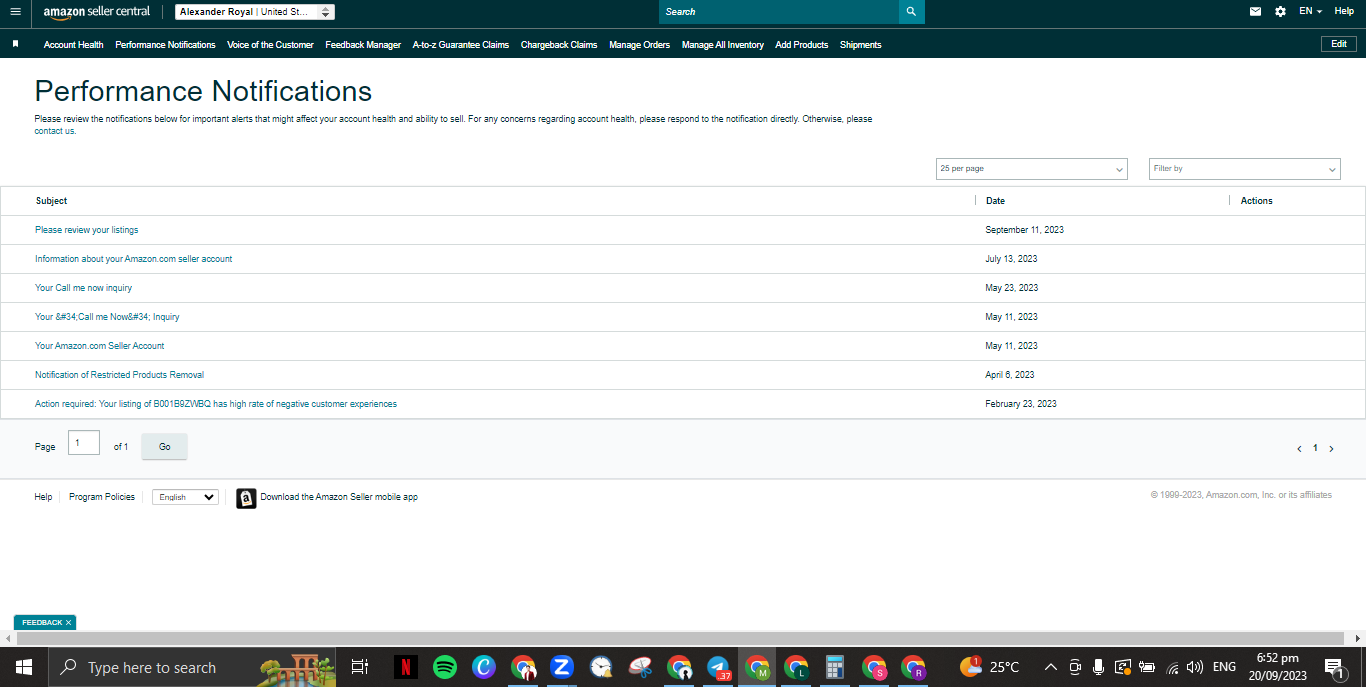This screenshot has height=687, width=1366.
Task: Close the Feedback tab
Action: (68, 622)
